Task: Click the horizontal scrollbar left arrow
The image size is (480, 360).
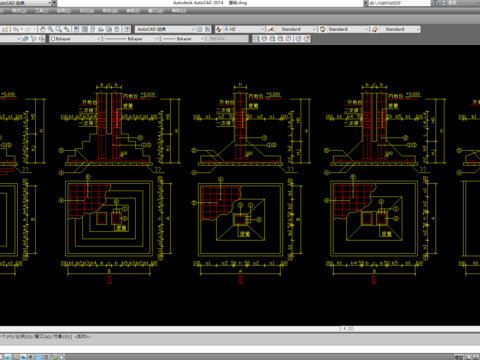Action: coord(345,329)
